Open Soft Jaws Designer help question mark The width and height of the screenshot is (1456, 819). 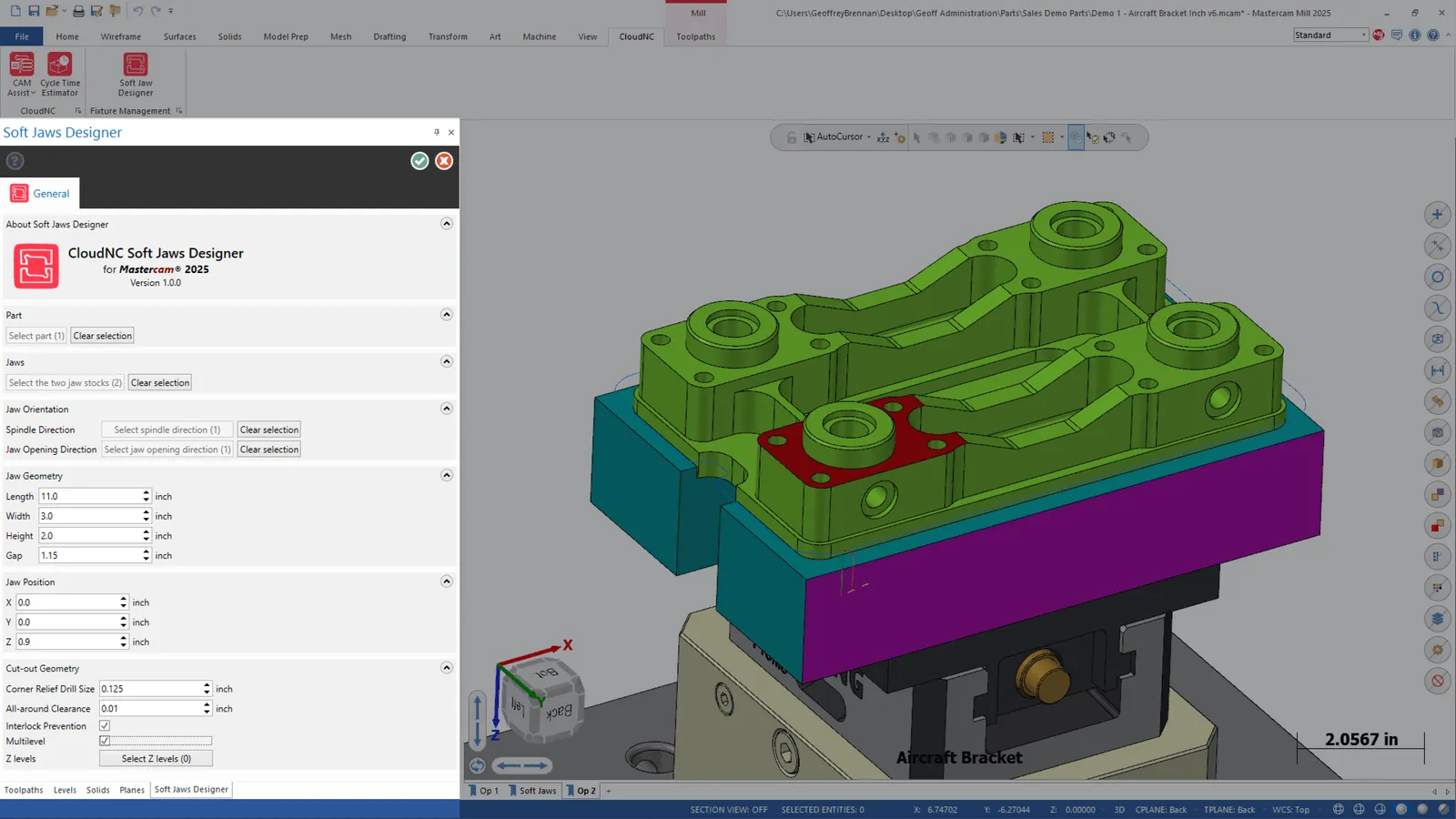click(15, 161)
